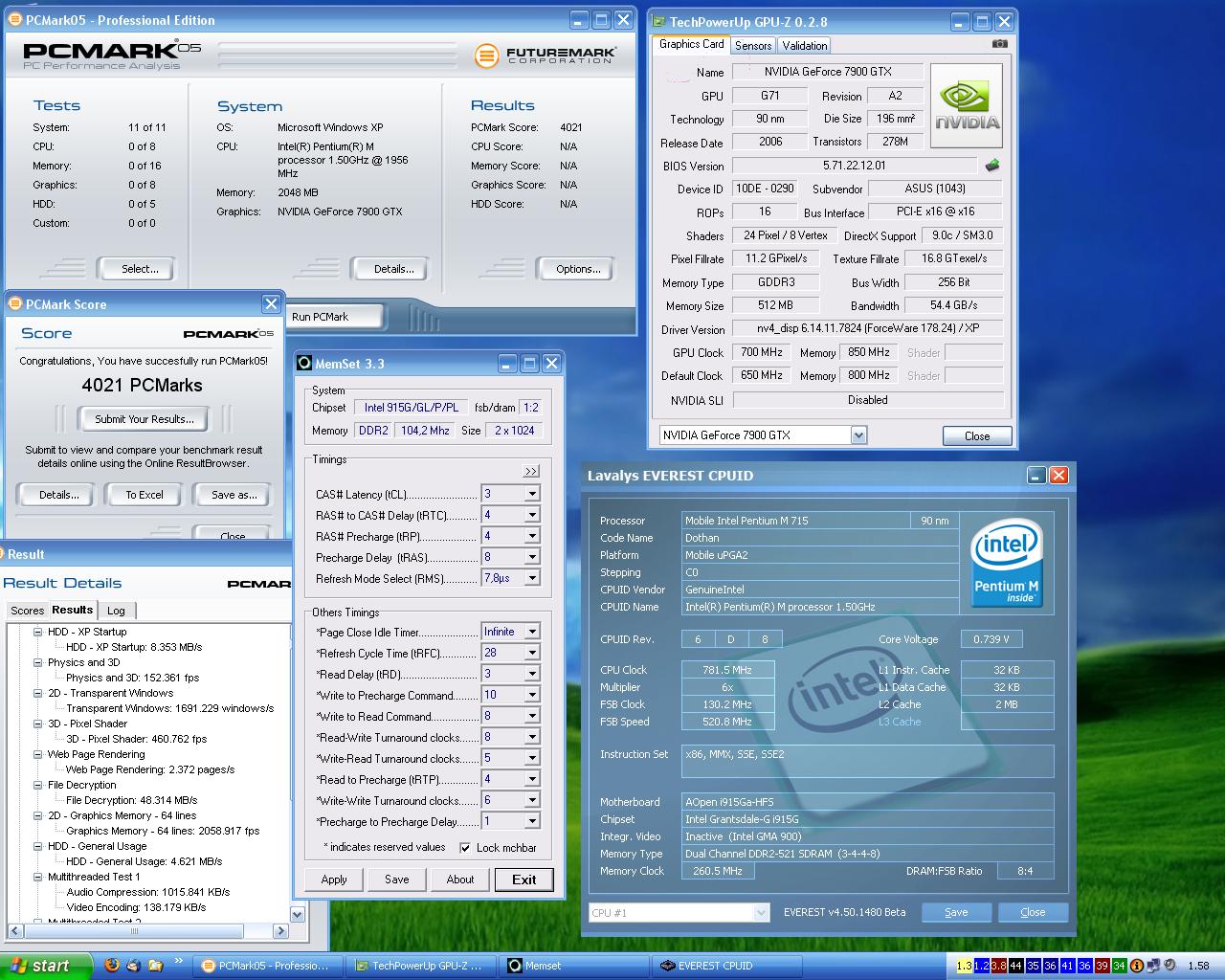Open the CAS# Latency (tCL) dropdown
Viewport: 1225px width, 980px height.
532,494
